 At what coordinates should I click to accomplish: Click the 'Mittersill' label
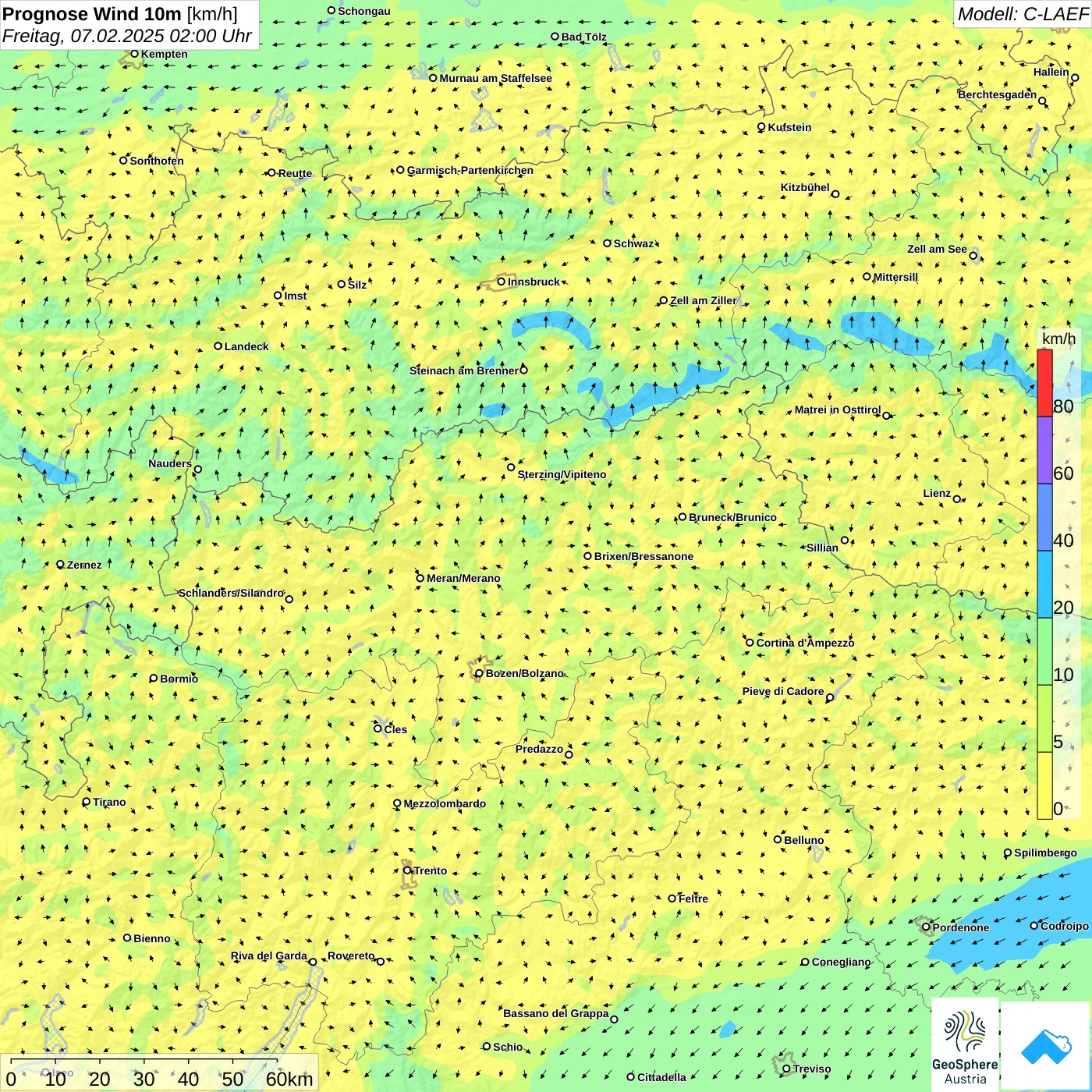click(895, 277)
